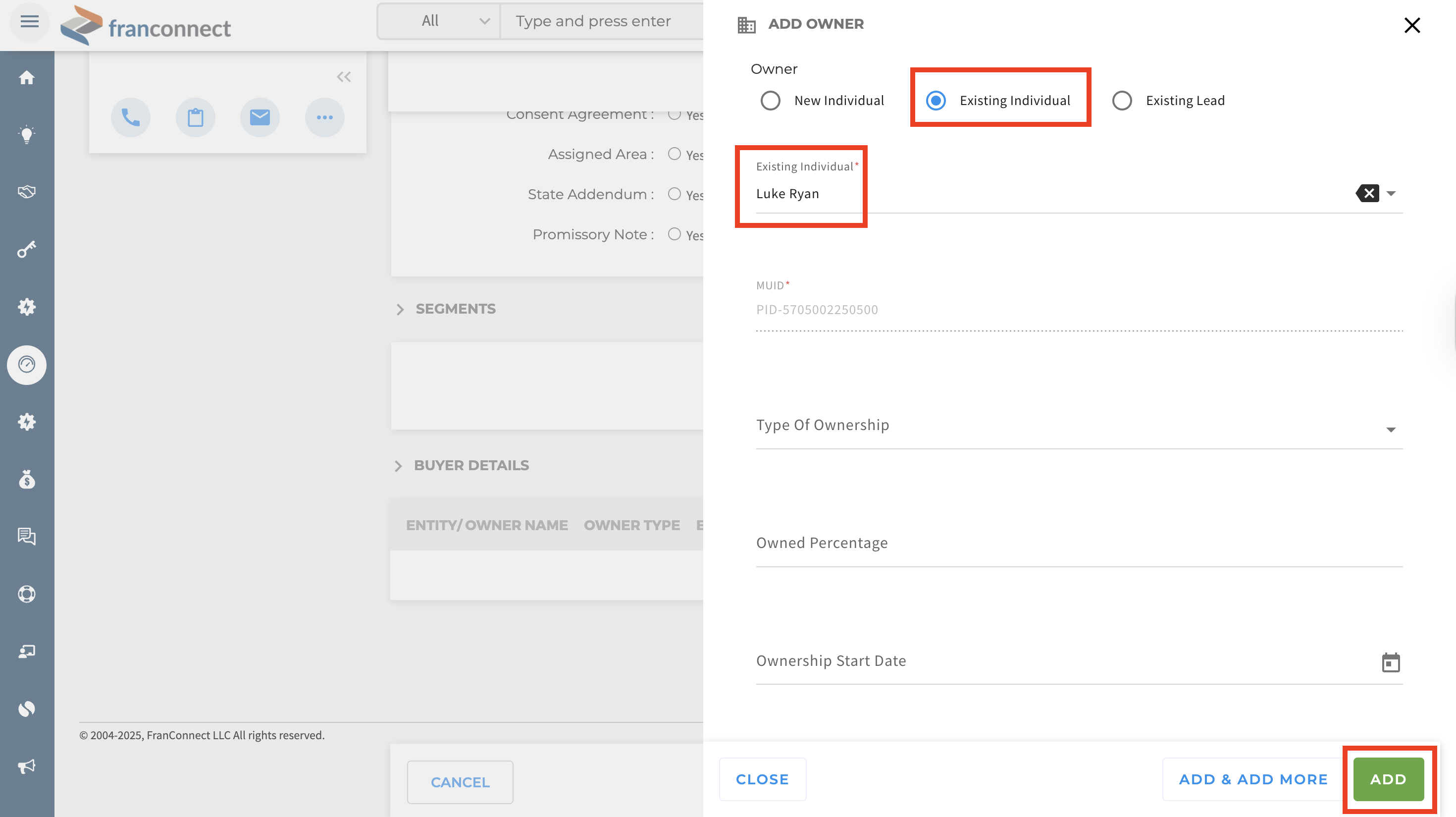Screen dimensions: 1456x817
Task: Click the Type and press enter search box
Action: pyautogui.click(x=601, y=21)
